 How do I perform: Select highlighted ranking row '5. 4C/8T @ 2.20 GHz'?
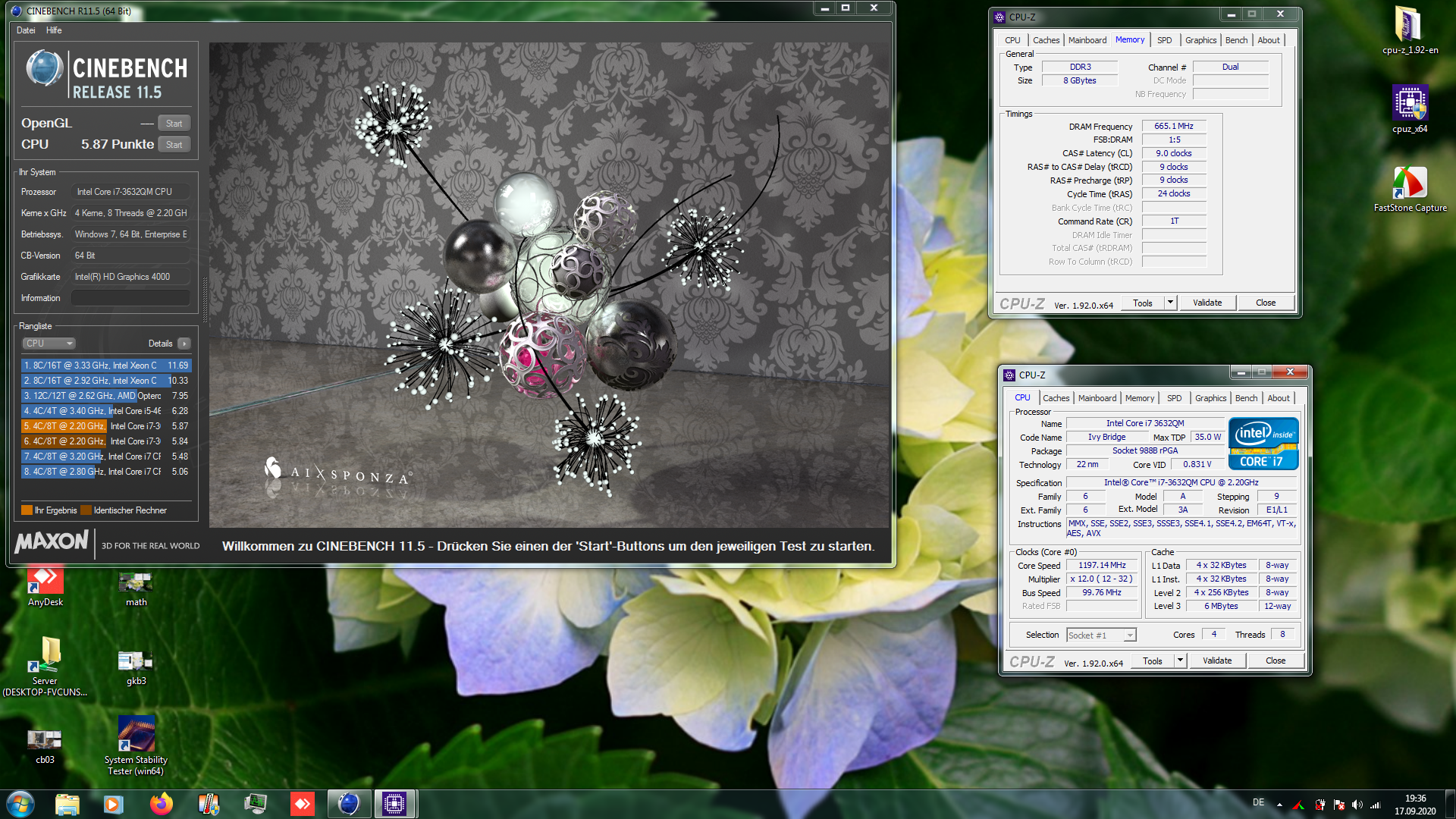coord(105,426)
